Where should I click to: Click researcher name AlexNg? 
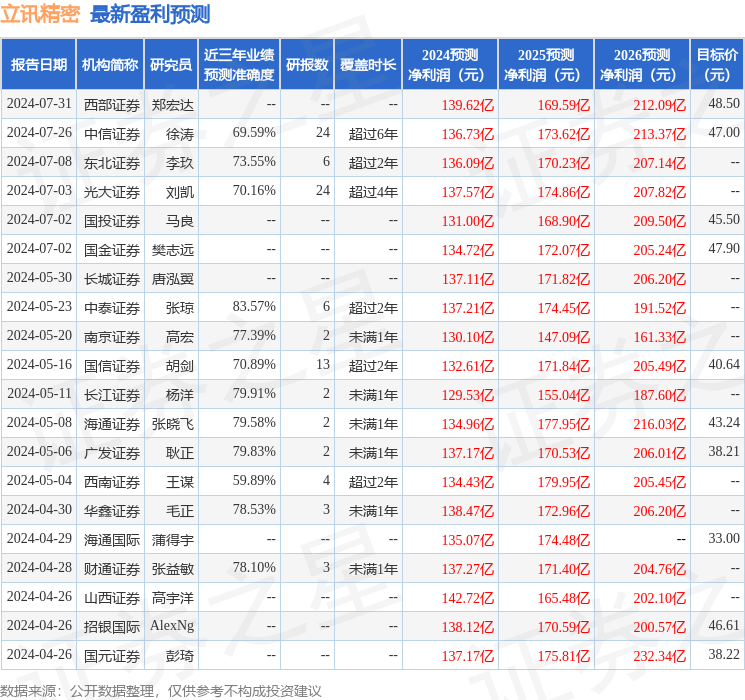(172, 626)
